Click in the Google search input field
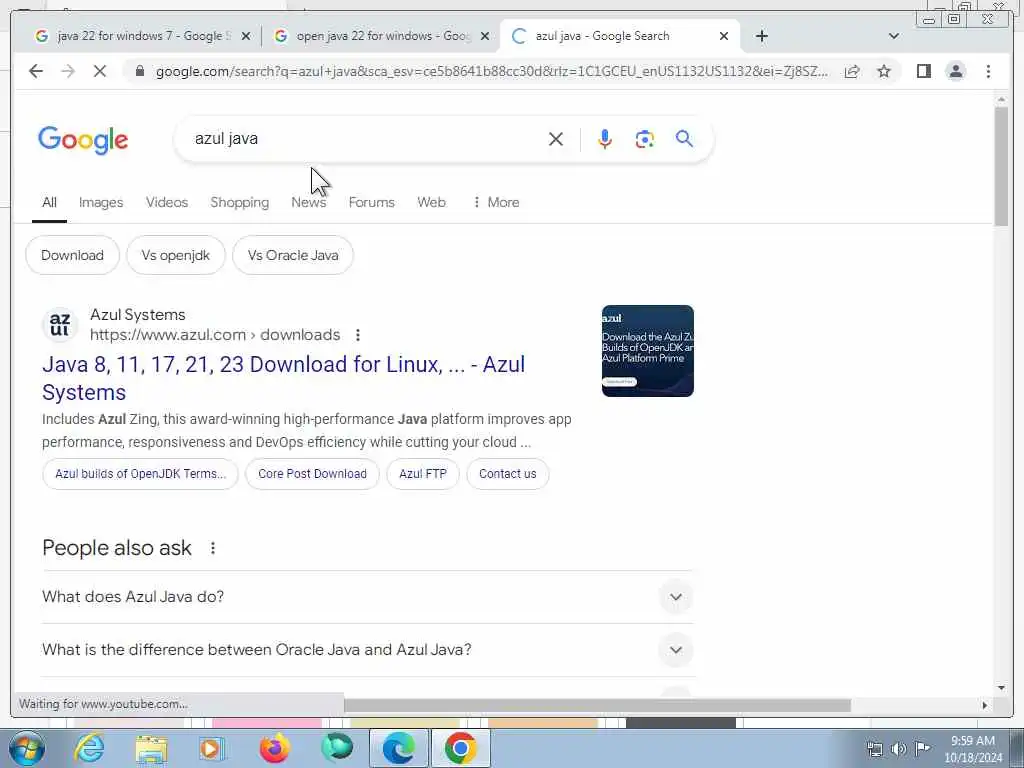The image size is (1024, 768). tap(366, 139)
